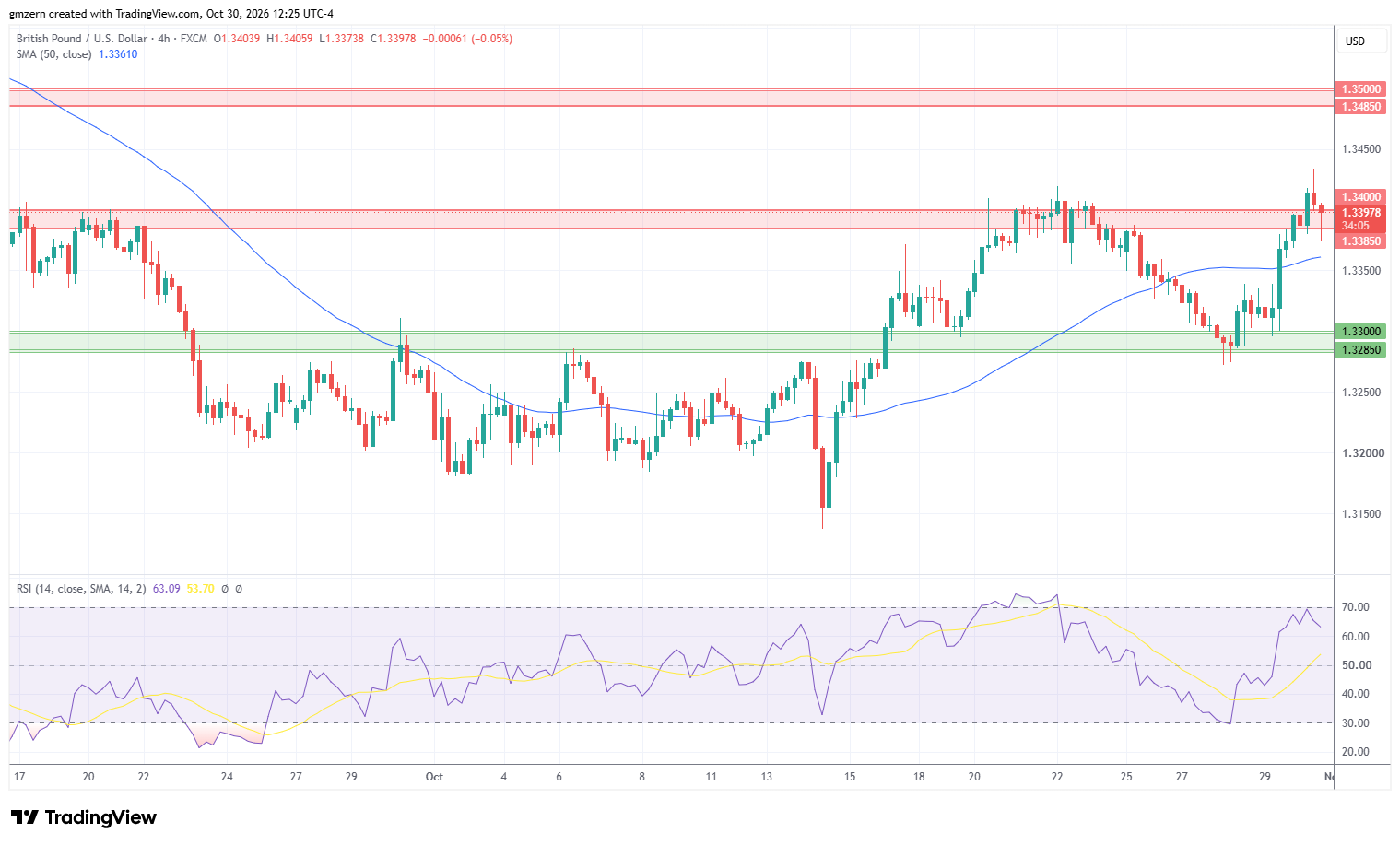Click the 18 date label on time axis
This screenshot has height=845, width=1400.
[x=919, y=777]
